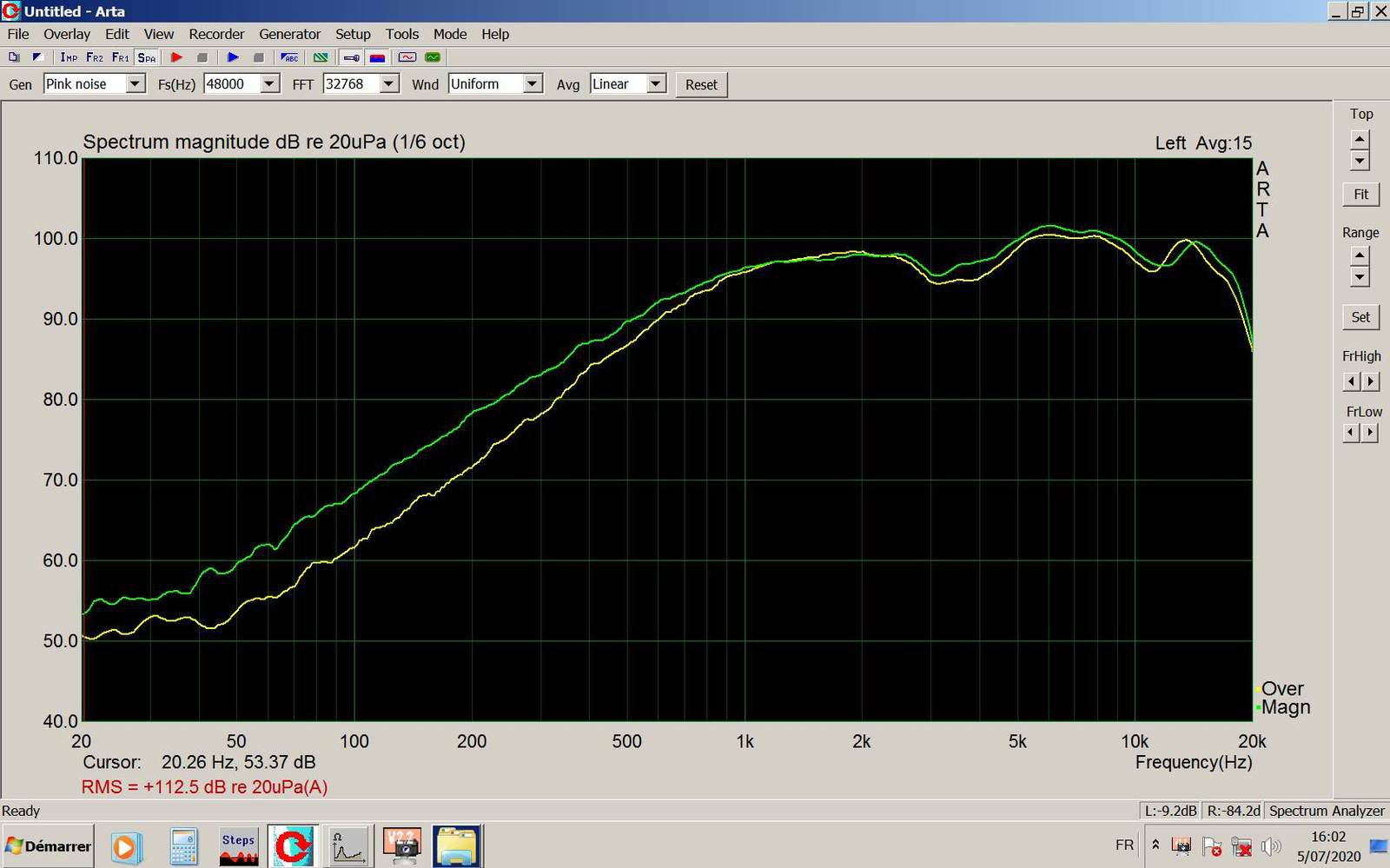Expand the Fs(Hz) 48000 sampling rate dropdown
The height and width of the screenshot is (868, 1390).
click(x=270, y=83)
